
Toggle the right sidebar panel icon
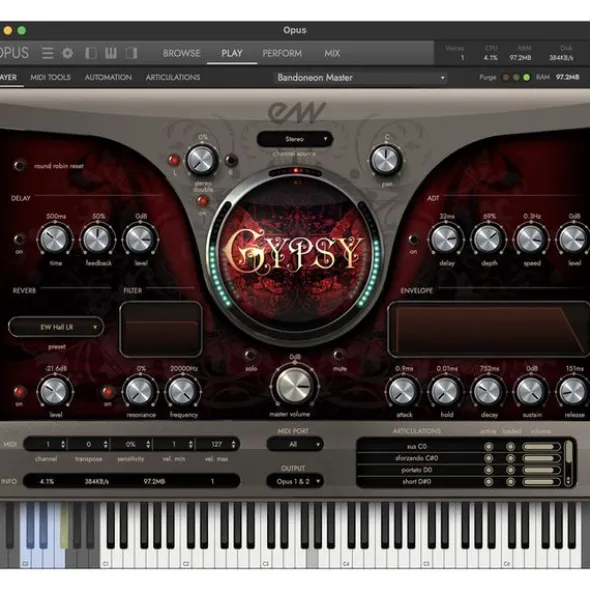(x=131, y=53)
